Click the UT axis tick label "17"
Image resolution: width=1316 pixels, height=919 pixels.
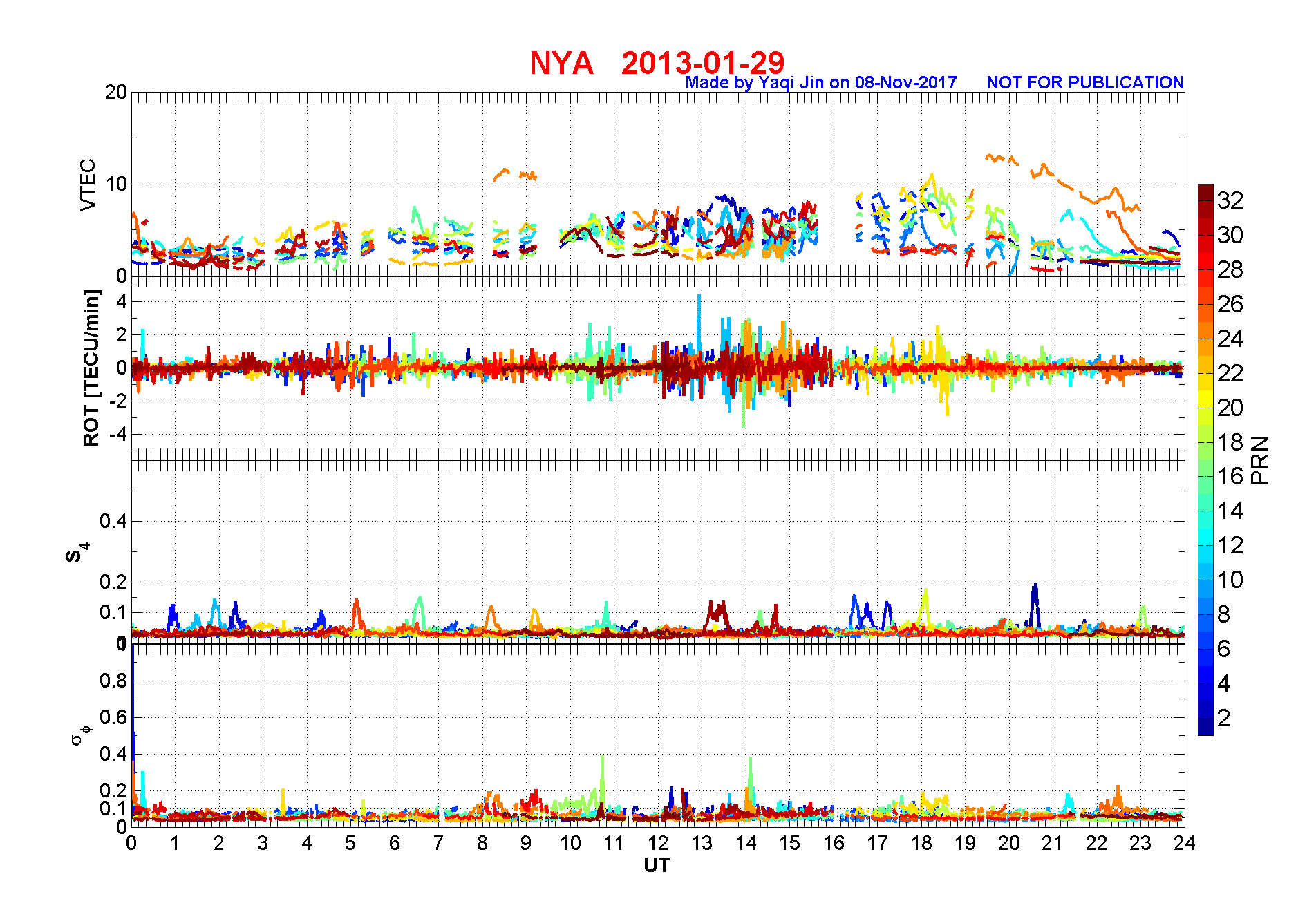[x=877, y=843]
